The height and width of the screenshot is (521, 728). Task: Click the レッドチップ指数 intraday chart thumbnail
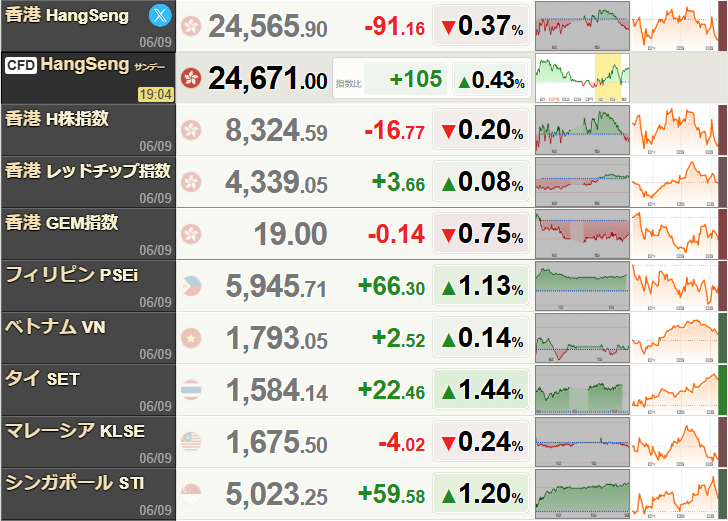pyautogui.click(x=582, y=182)
